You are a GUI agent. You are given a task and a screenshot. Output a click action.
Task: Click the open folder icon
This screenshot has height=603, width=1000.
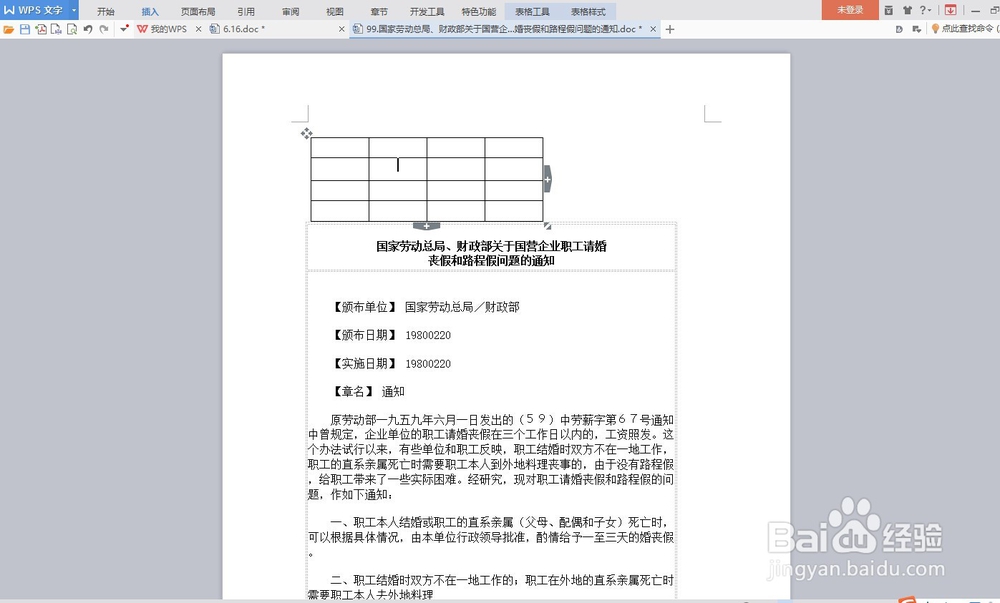pos(9,29)
